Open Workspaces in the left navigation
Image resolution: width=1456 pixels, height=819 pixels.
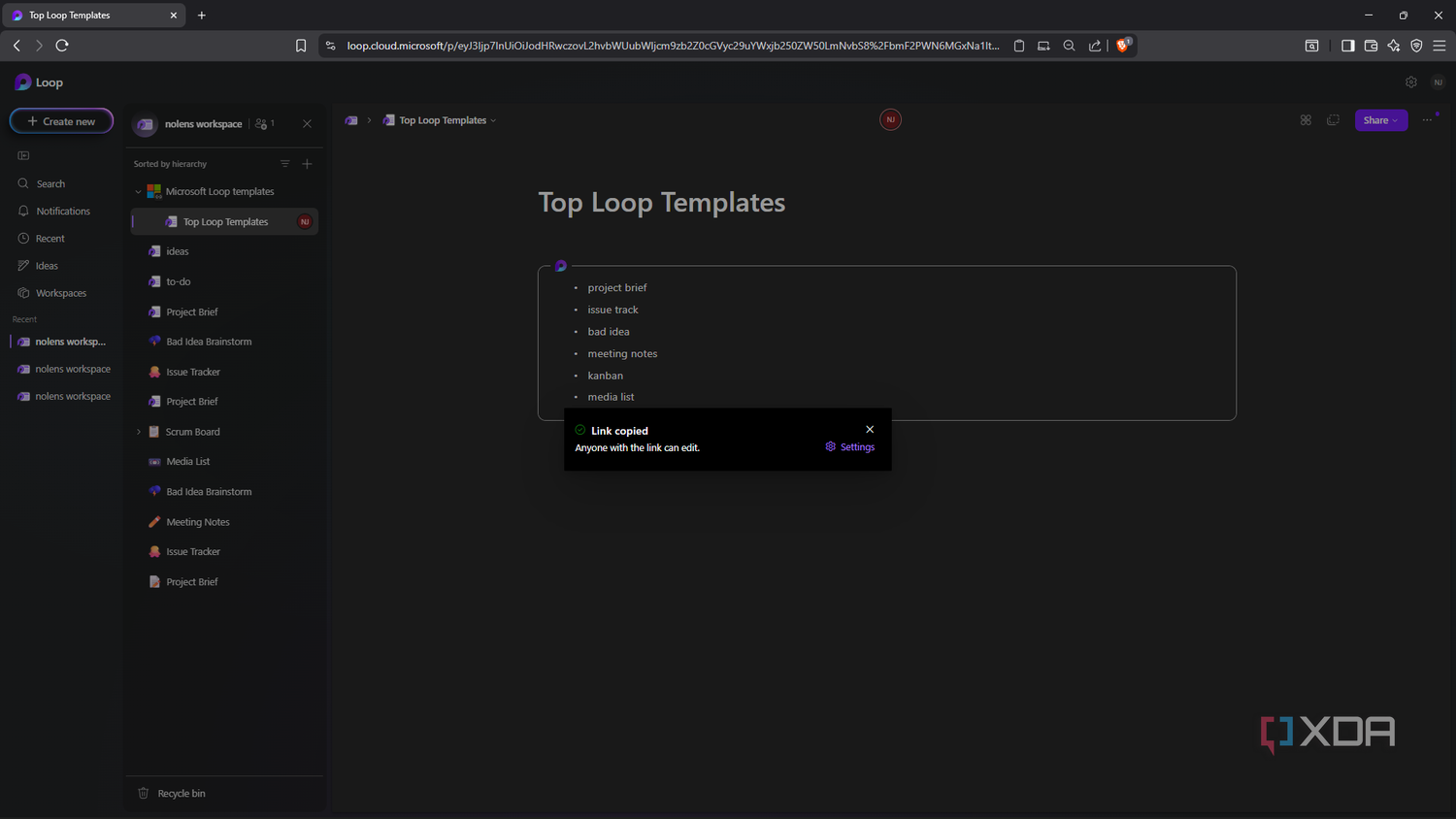tap(52, 292)
